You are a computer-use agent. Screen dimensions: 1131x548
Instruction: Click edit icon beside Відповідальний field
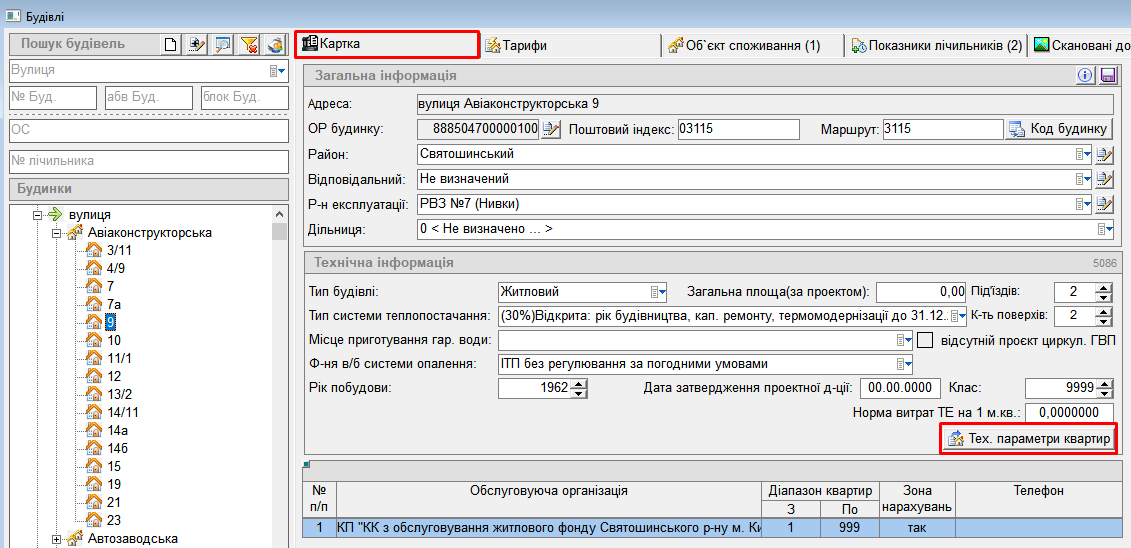[x=1104, y=180]
